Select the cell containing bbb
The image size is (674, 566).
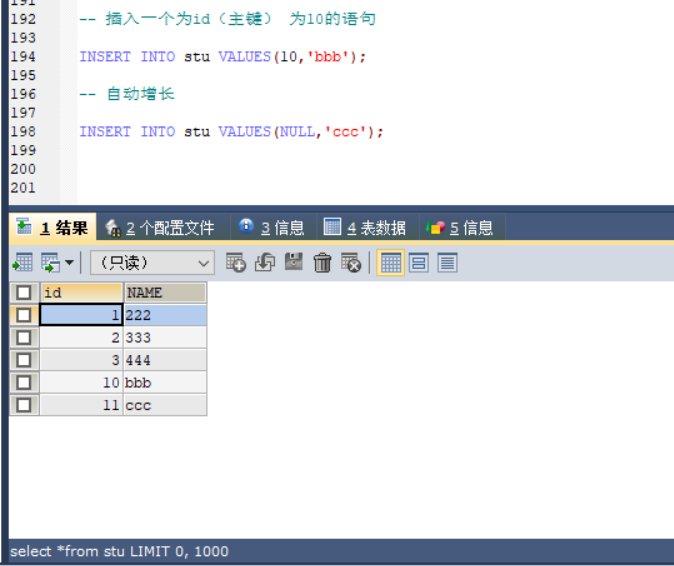click(165, 382)
